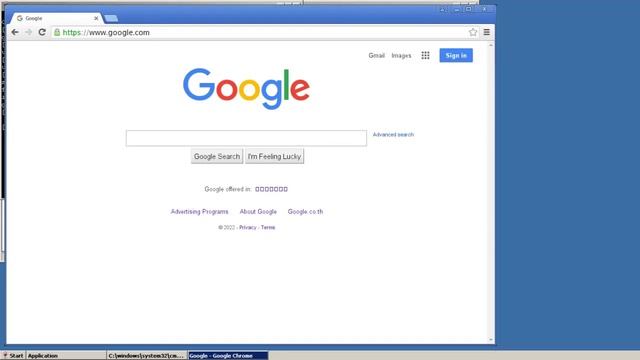640x360 pixels.
Task: Open the Google apps grid icon
Action: coord(425,56)
